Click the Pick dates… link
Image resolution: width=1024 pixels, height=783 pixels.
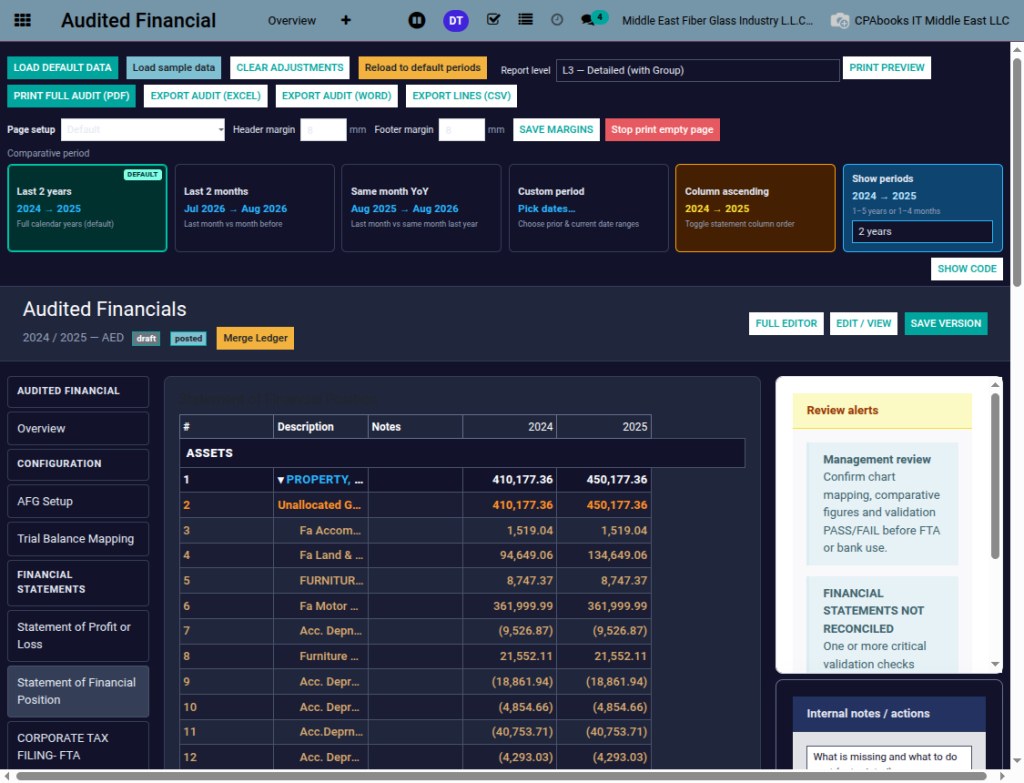(x=547, y=208)
